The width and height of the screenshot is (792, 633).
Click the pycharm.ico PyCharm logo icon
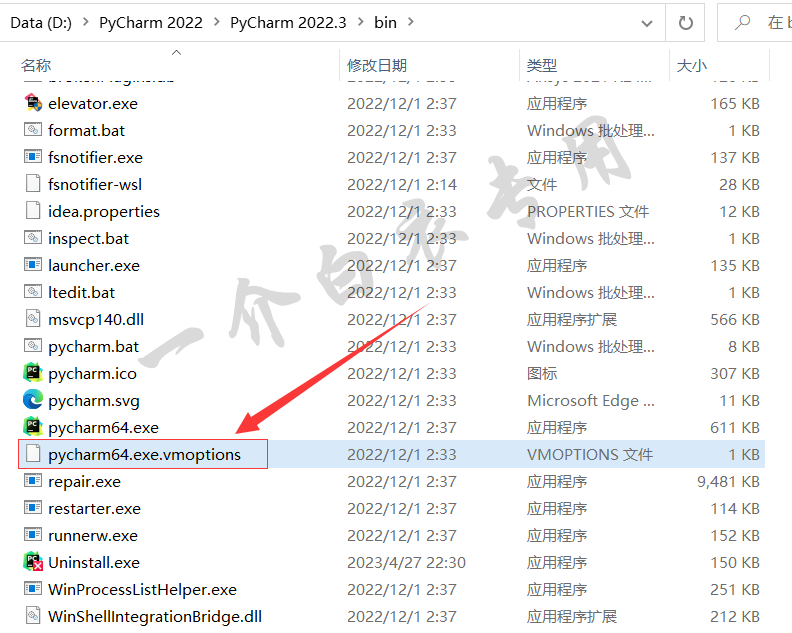pos(33,373)
